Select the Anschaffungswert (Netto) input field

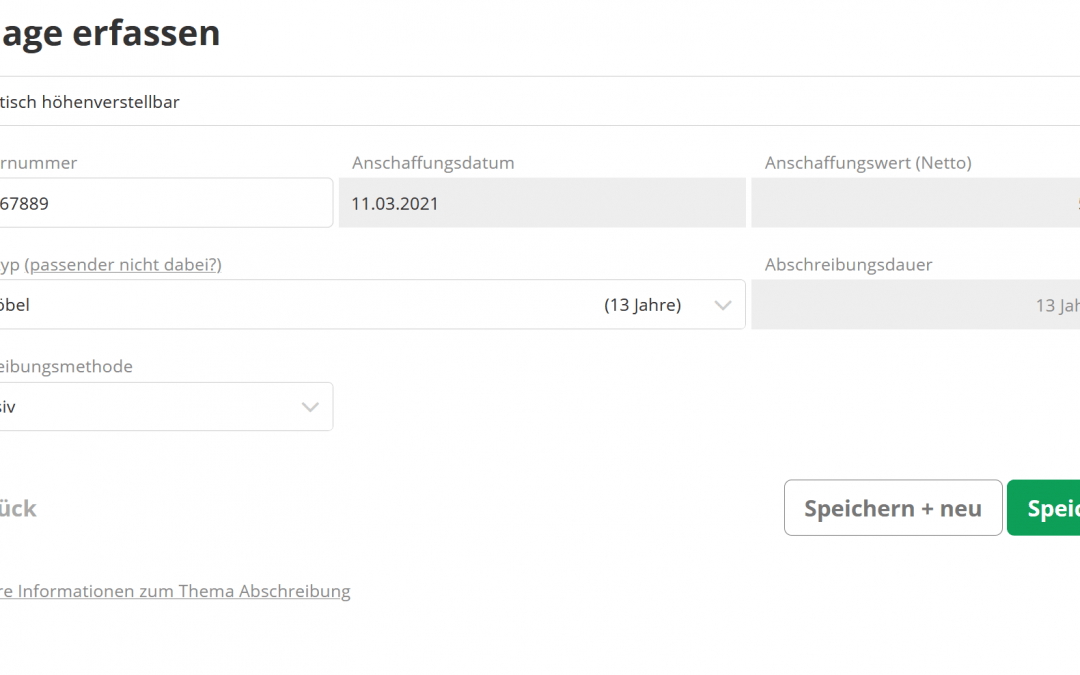point(915,203)
